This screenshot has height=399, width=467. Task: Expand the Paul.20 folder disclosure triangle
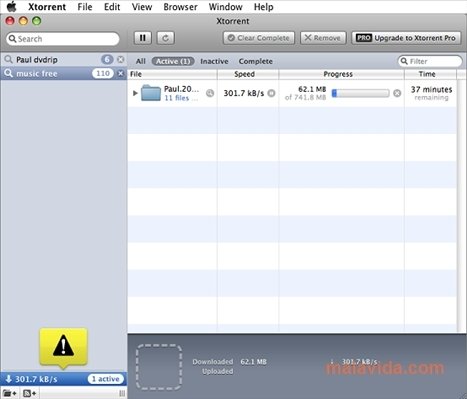(x=135, y=93)
